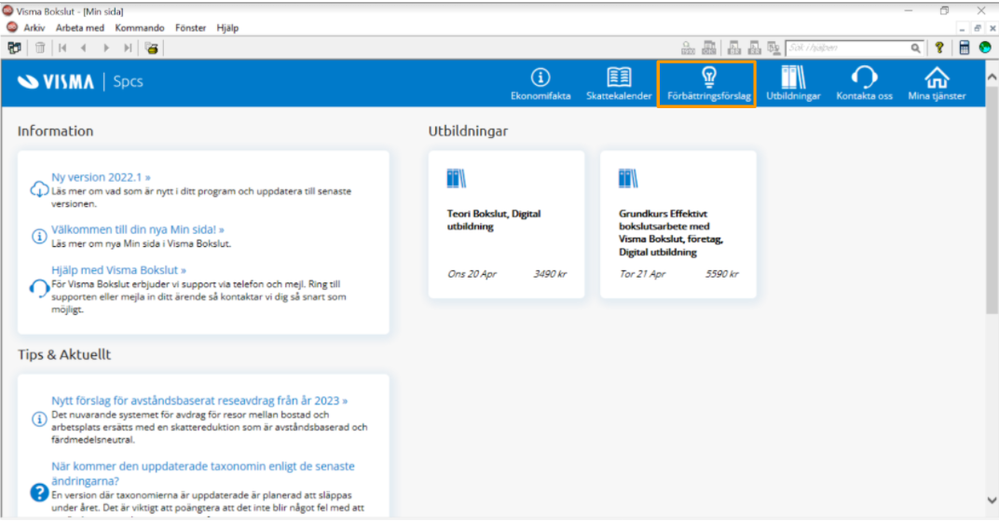Click the yellow question mark help icon

[x=939, y=48]
